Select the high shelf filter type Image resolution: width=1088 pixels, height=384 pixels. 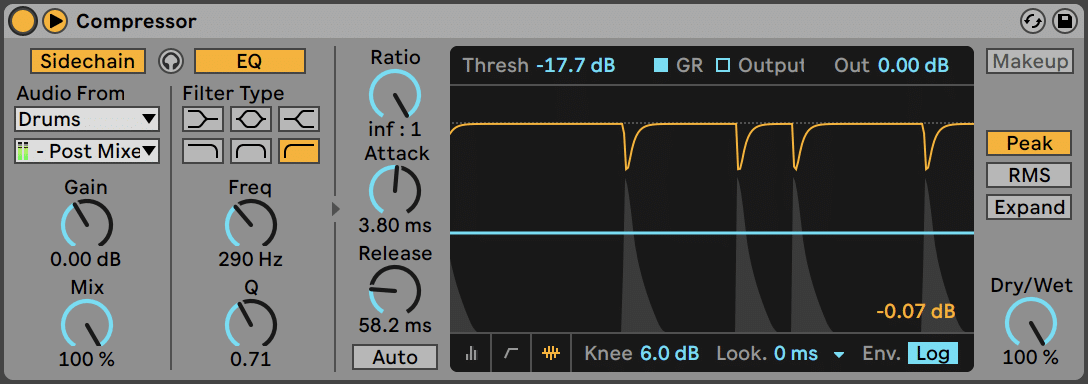pyautogui.click(x=299, y=119)
